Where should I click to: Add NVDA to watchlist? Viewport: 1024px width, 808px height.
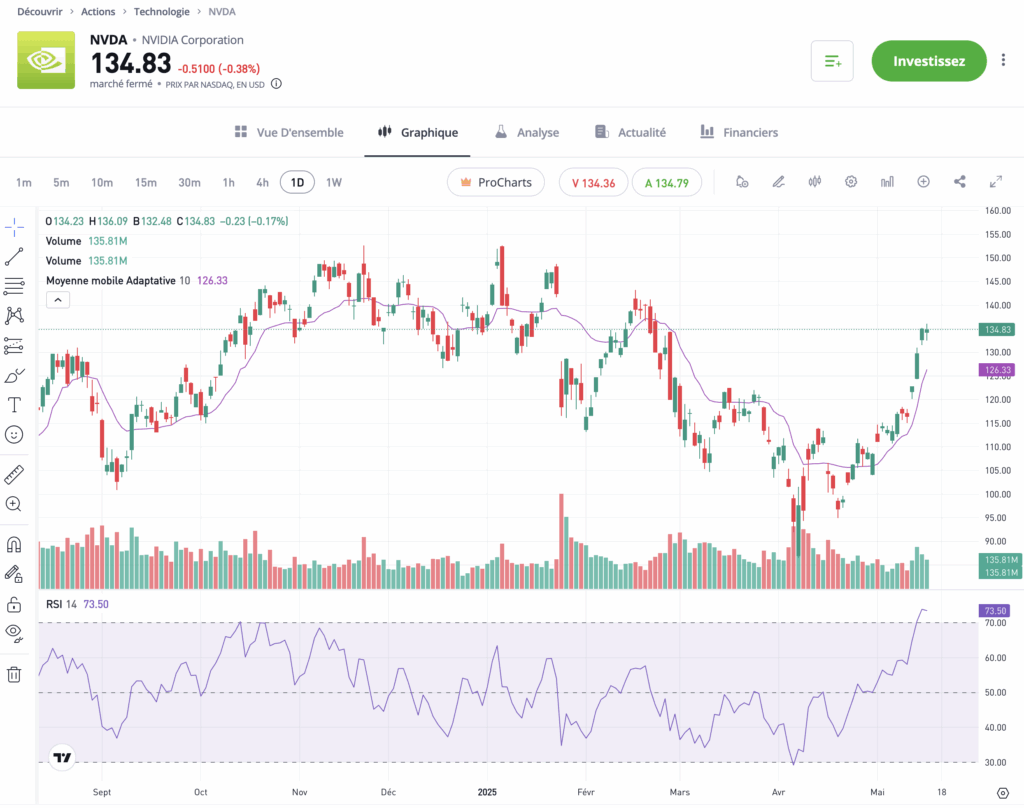click(x=832, y=61)
